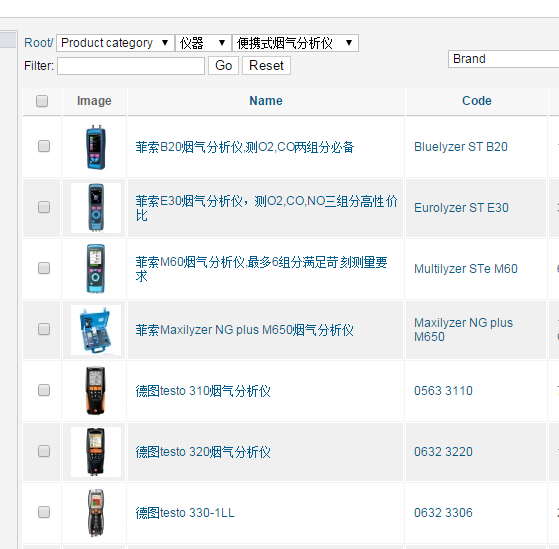Click code 0563 3110

click(443, 391)
